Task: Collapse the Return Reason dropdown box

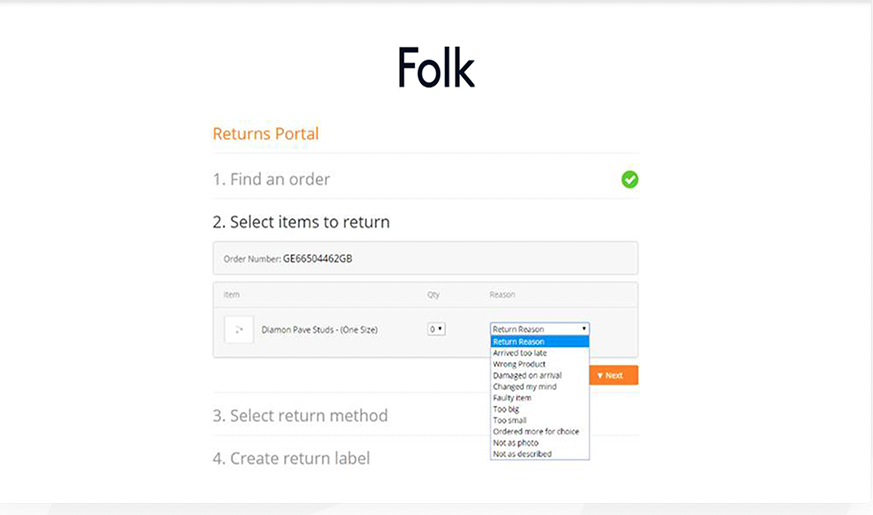Action: (540, 329)
